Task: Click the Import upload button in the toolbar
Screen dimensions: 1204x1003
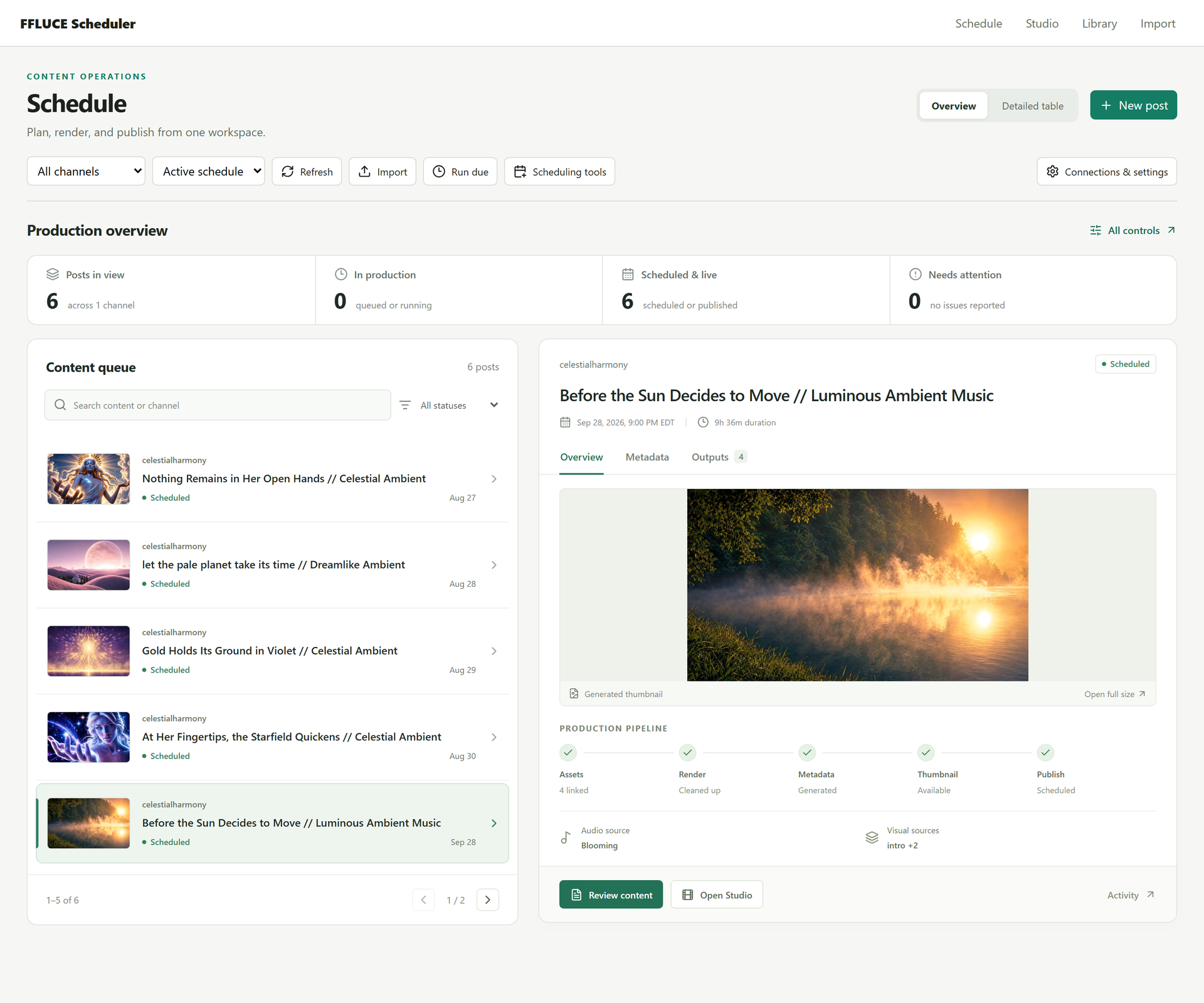Action: point(383,171)
